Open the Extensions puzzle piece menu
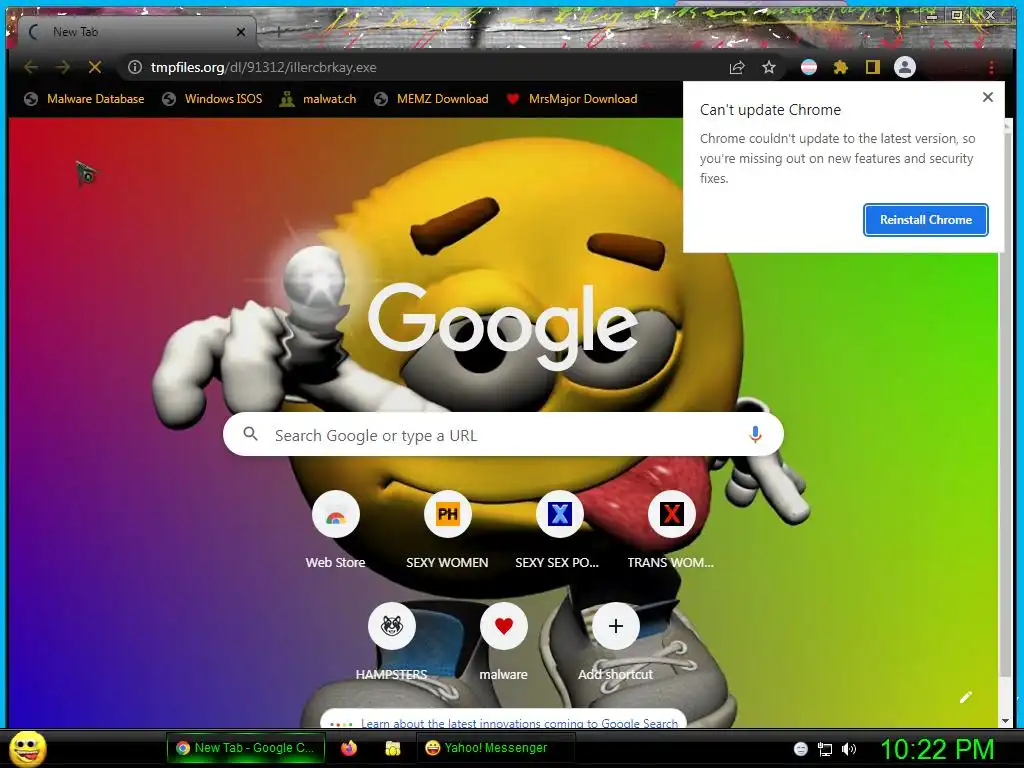Screen dimensions: 1024x768 point(840,67)
